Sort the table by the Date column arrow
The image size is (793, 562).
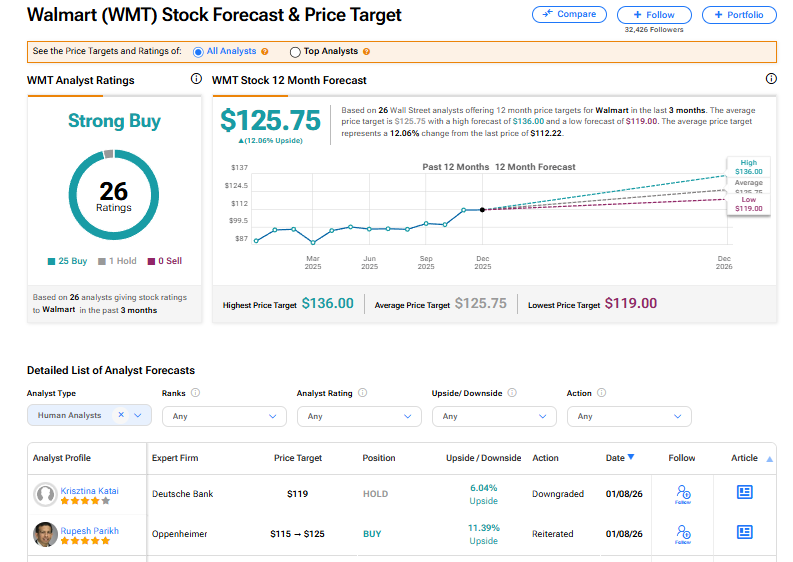click(x=630, y=458)
